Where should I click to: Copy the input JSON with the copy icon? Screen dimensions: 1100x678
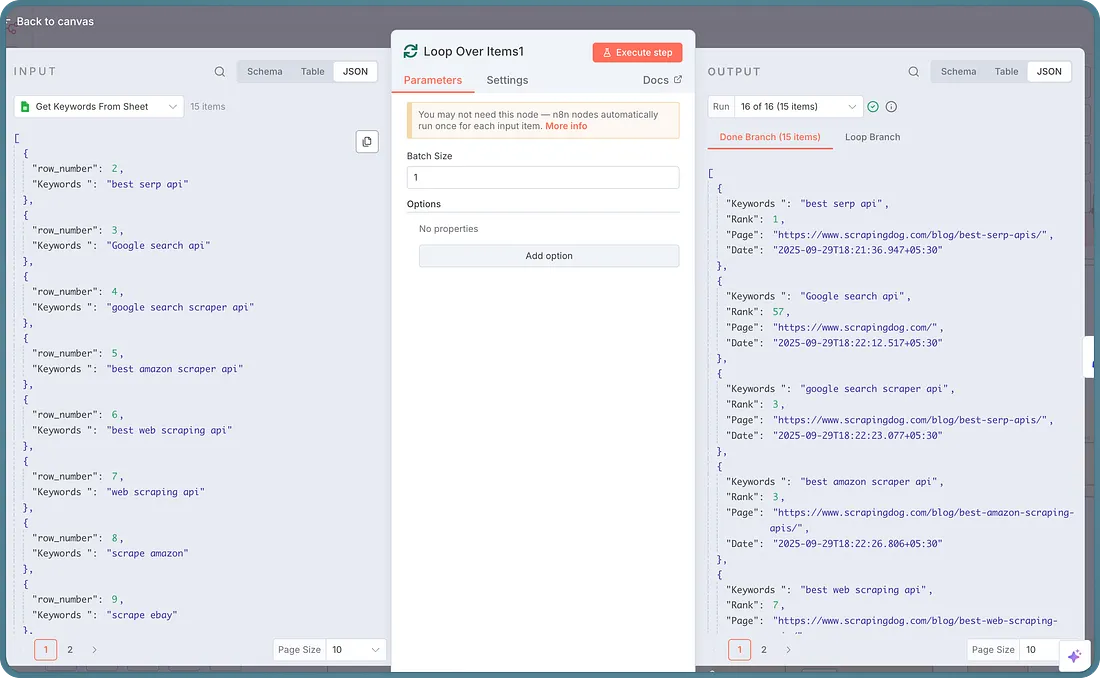[367, 142]
